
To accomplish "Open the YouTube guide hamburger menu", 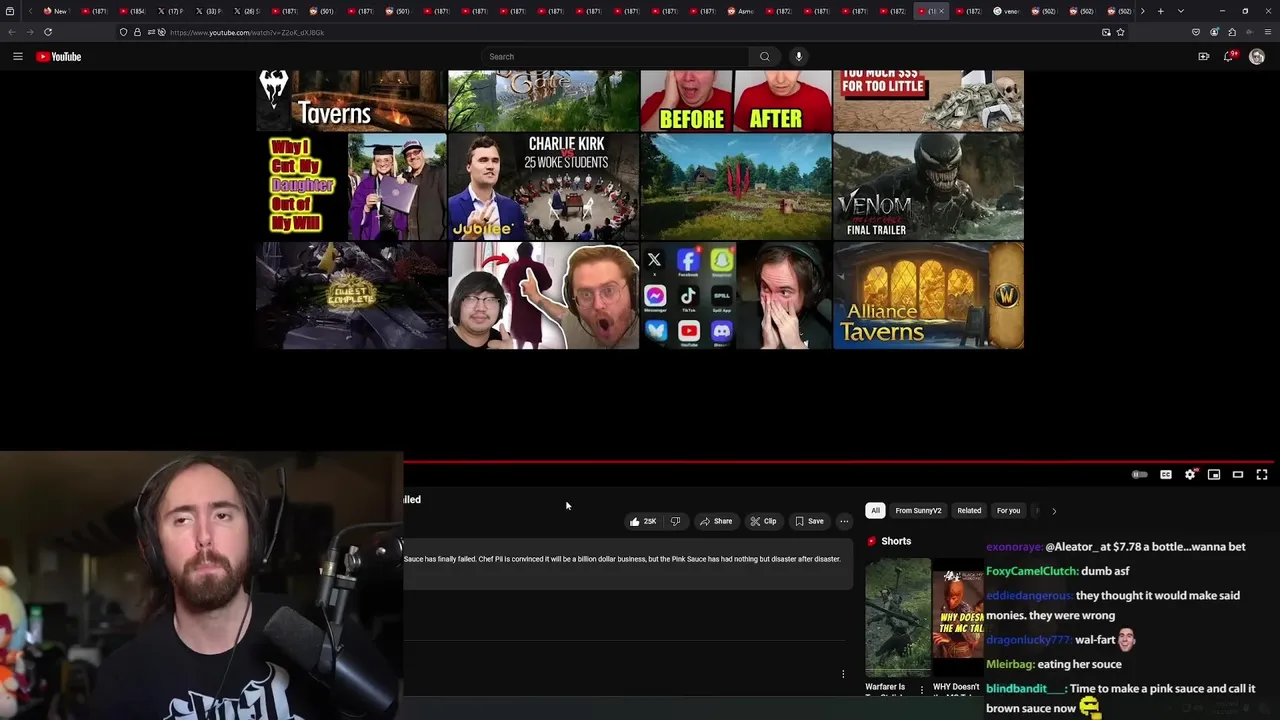I will 17,57.
